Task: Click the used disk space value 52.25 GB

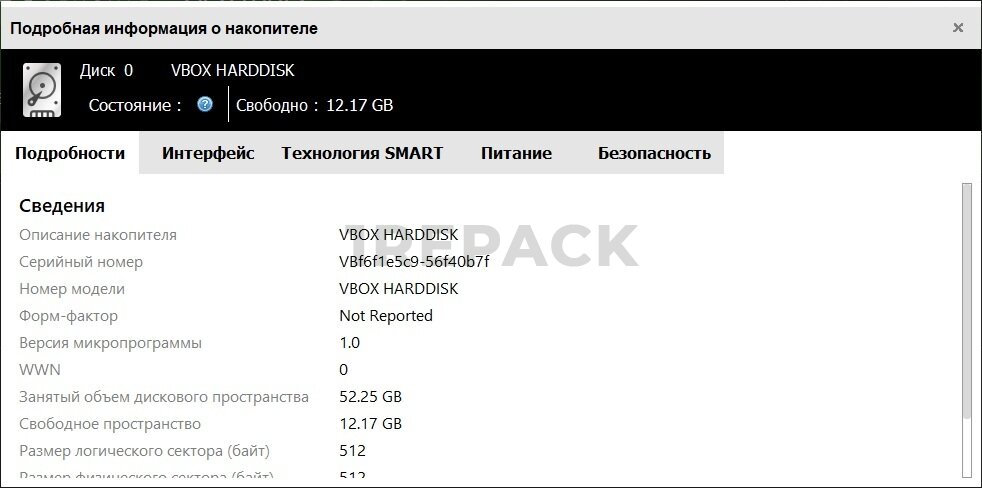Action: [370, 397]
